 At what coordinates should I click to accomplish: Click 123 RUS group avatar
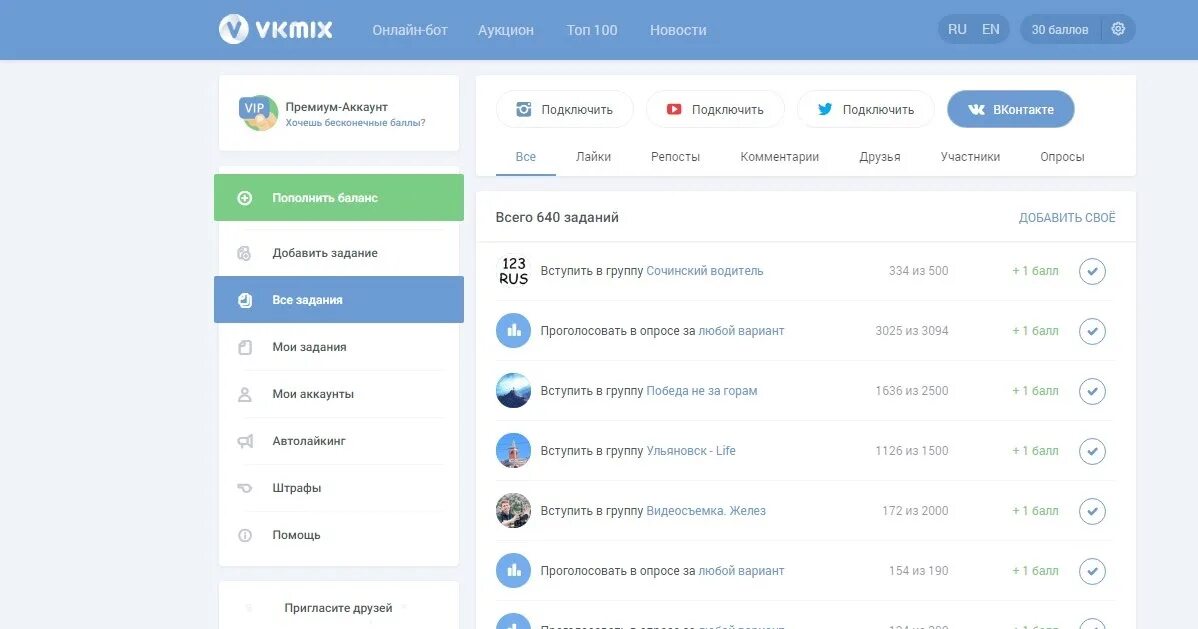click(513, 271)
